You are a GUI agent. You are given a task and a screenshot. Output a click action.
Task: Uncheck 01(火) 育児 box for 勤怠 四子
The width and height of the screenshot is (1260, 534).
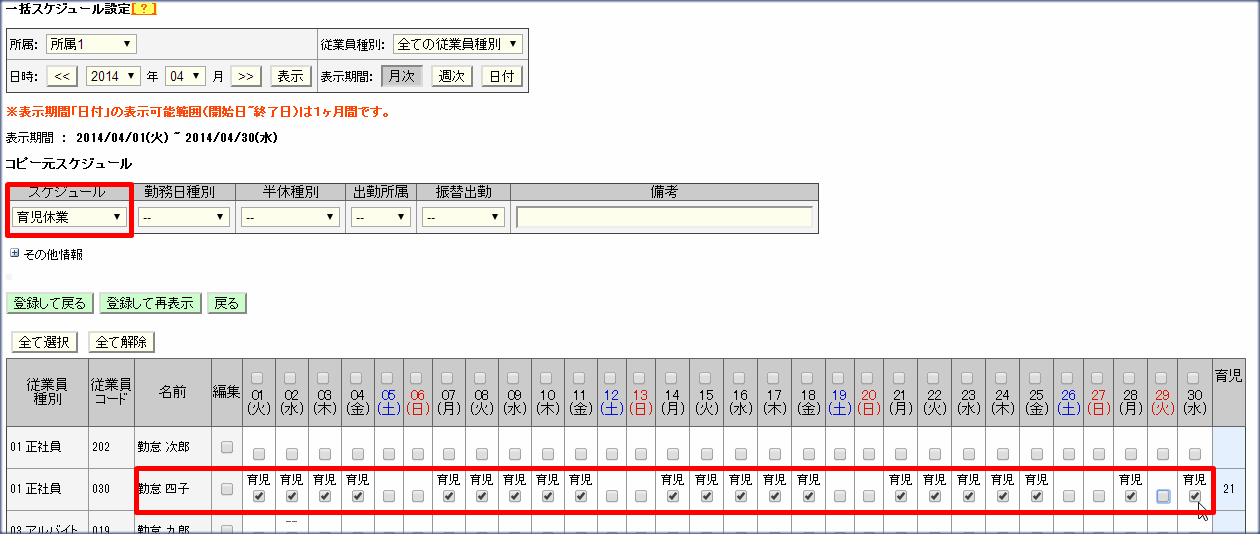click(x=259, y=495)
